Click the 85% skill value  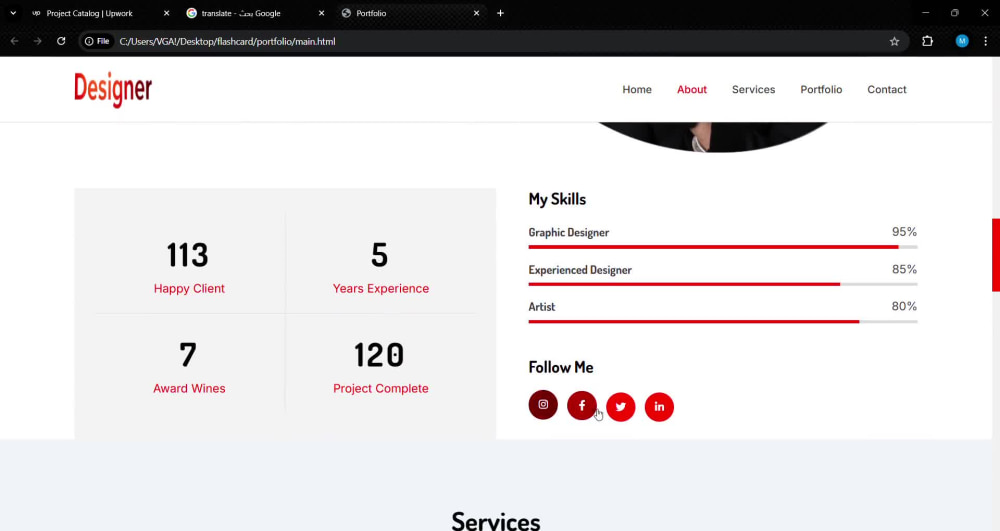pos(904,270)
